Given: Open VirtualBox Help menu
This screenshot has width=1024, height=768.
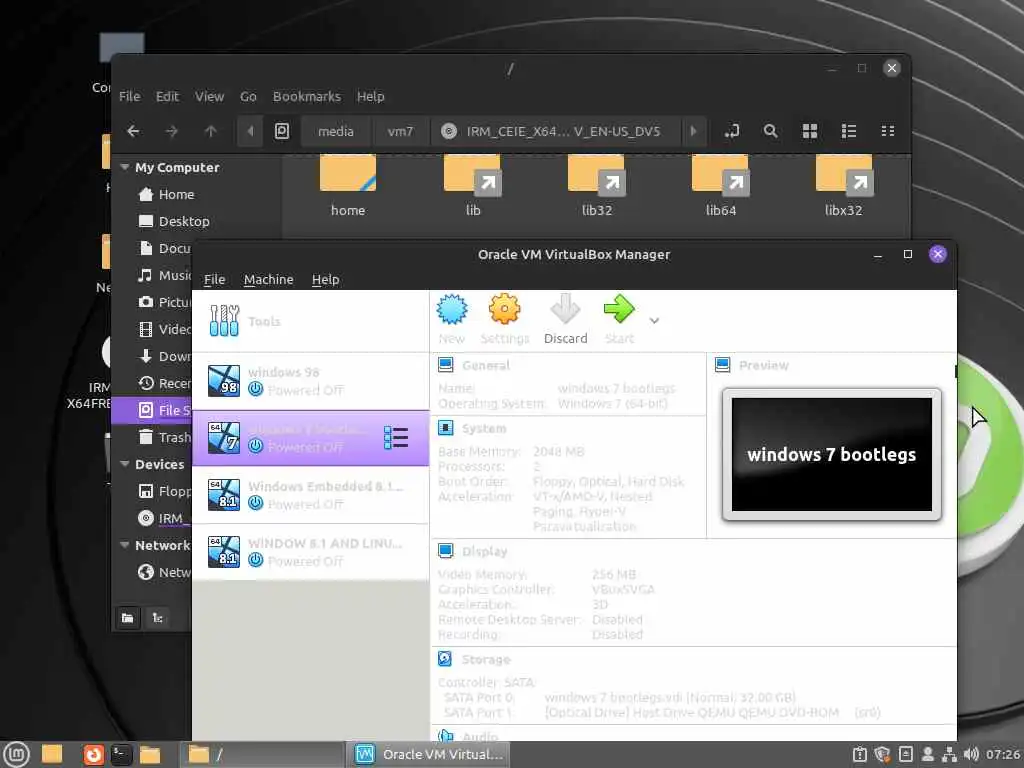Looking at the screenshot, I should coord(325,280).
